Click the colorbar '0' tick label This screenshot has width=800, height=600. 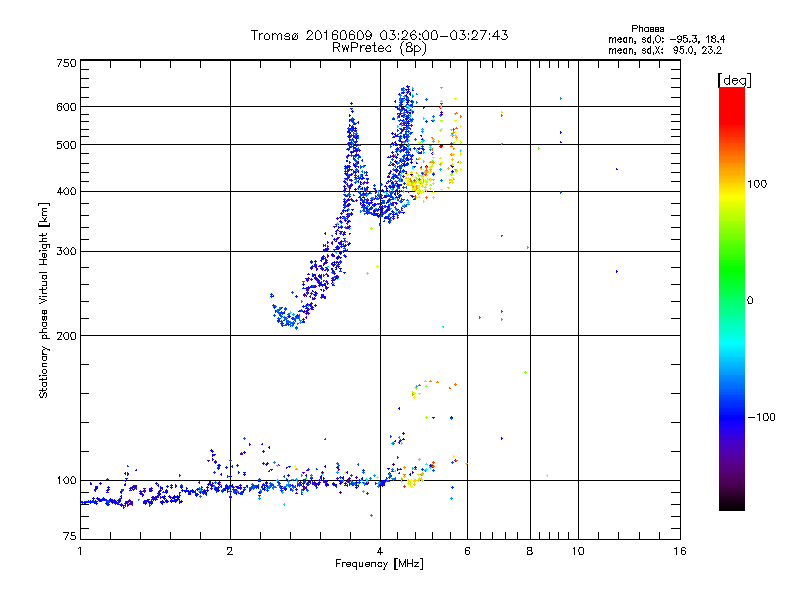click(x=749, y=301)
